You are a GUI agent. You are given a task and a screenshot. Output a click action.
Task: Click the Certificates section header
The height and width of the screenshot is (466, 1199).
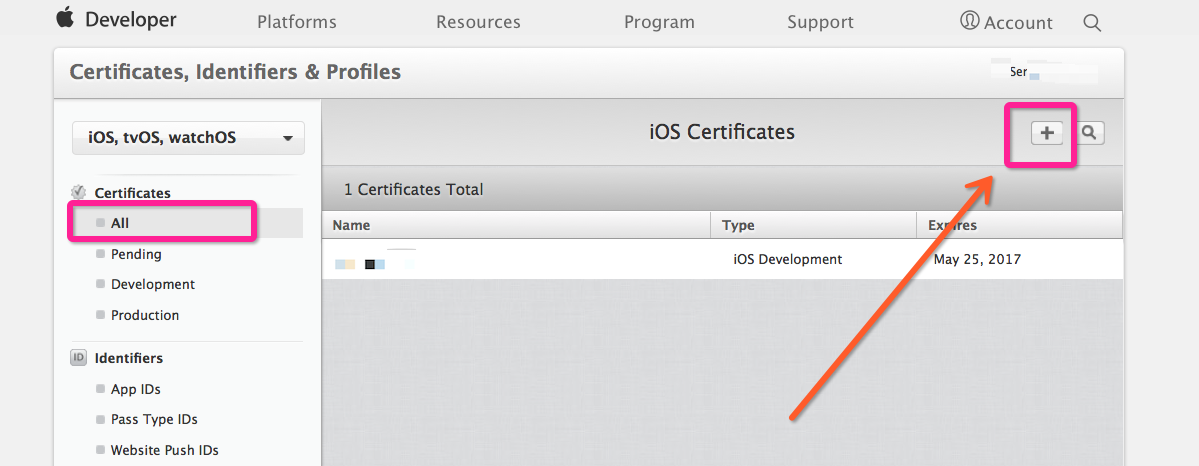[x=132, y=193]
